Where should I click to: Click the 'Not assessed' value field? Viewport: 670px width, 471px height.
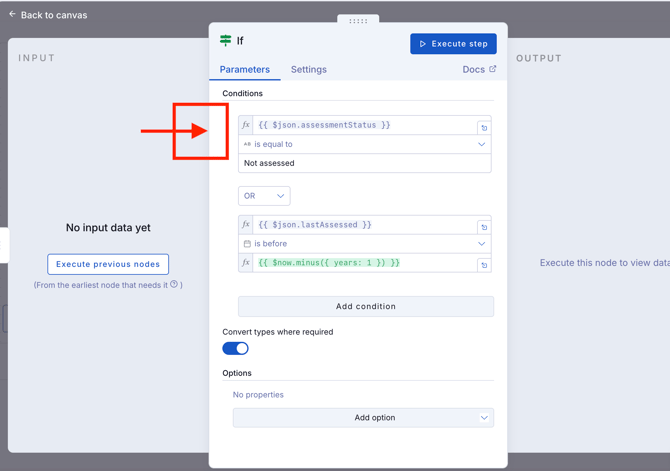pyautogui.click(x=365, y=163)
